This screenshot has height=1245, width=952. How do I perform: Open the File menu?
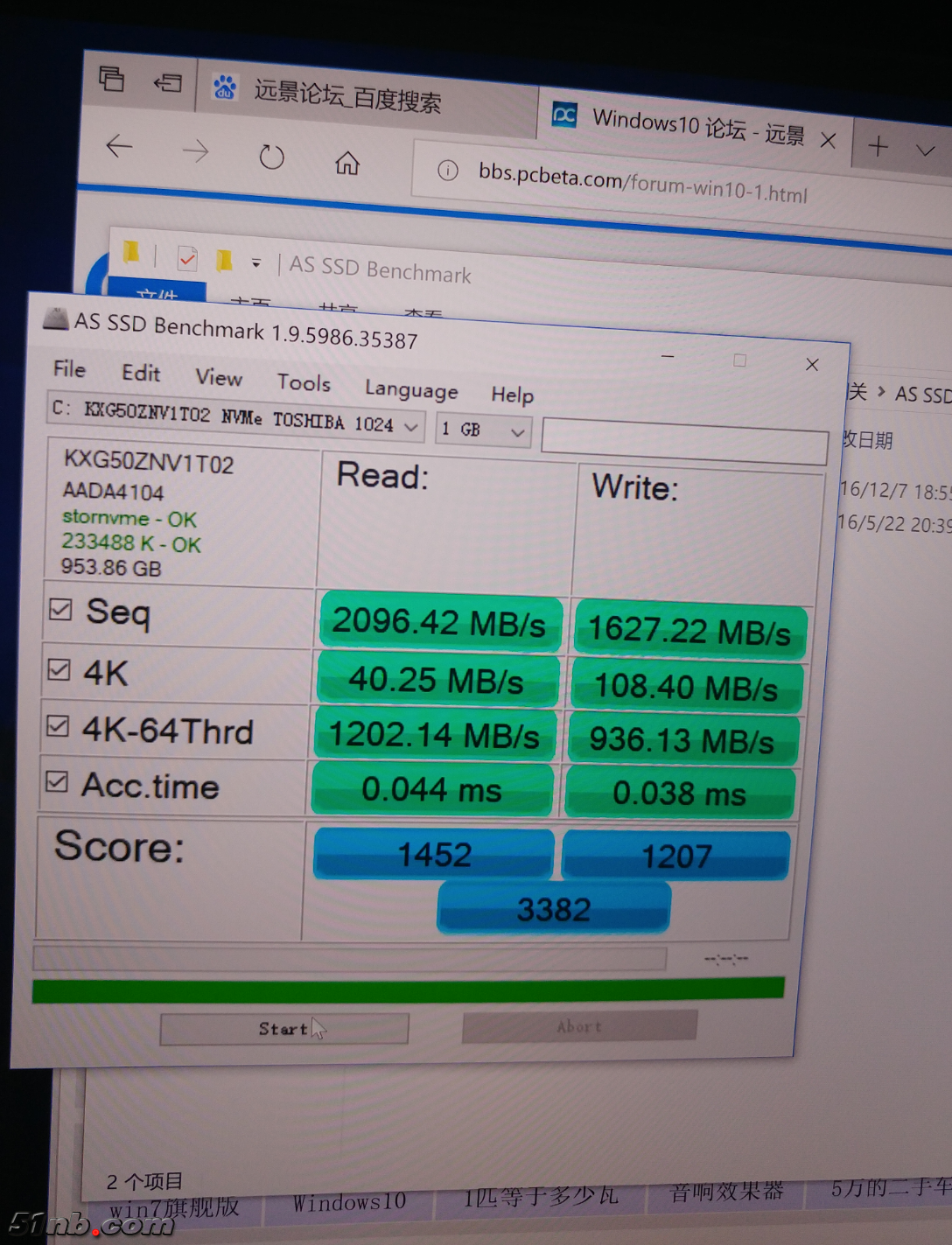[x=69, y=369]
